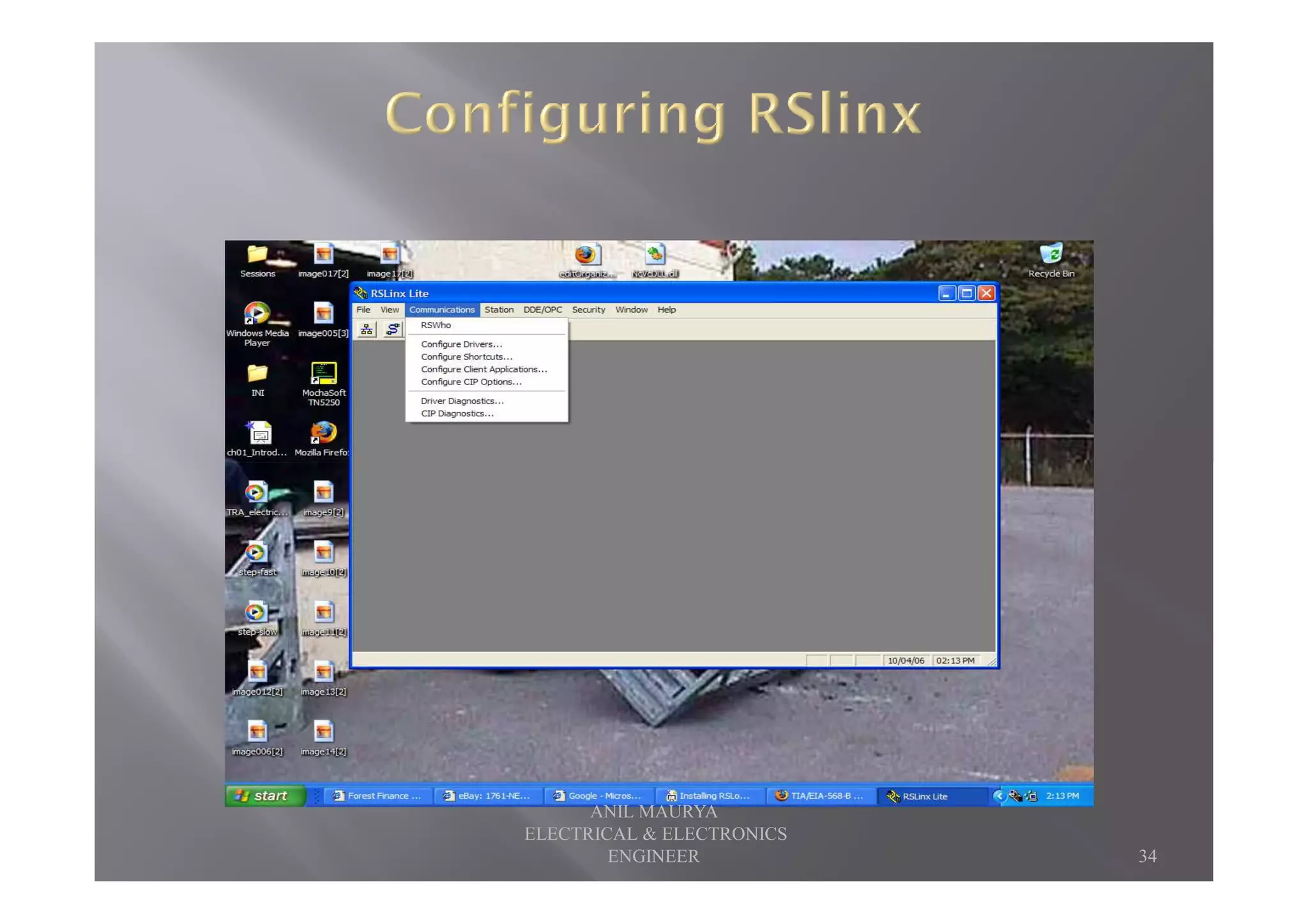Expand hidden system tray icons arrow

pos(998,796)
